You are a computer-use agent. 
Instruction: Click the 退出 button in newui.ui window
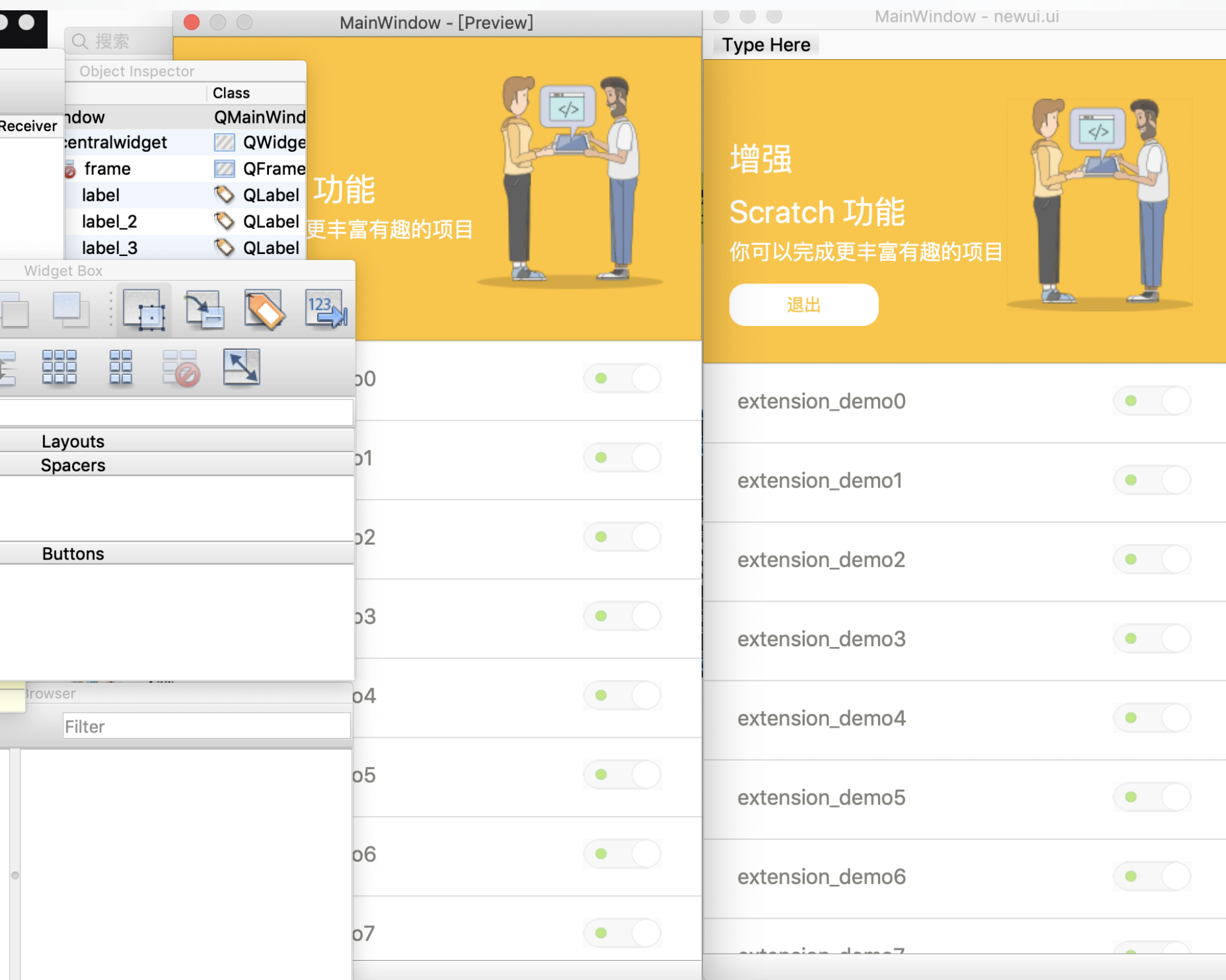(x=803, y=305)
